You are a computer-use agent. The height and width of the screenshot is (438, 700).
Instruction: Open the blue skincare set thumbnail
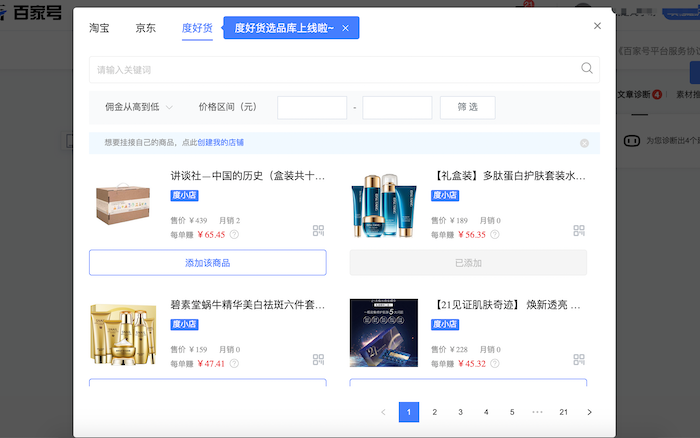click(383, 204)
